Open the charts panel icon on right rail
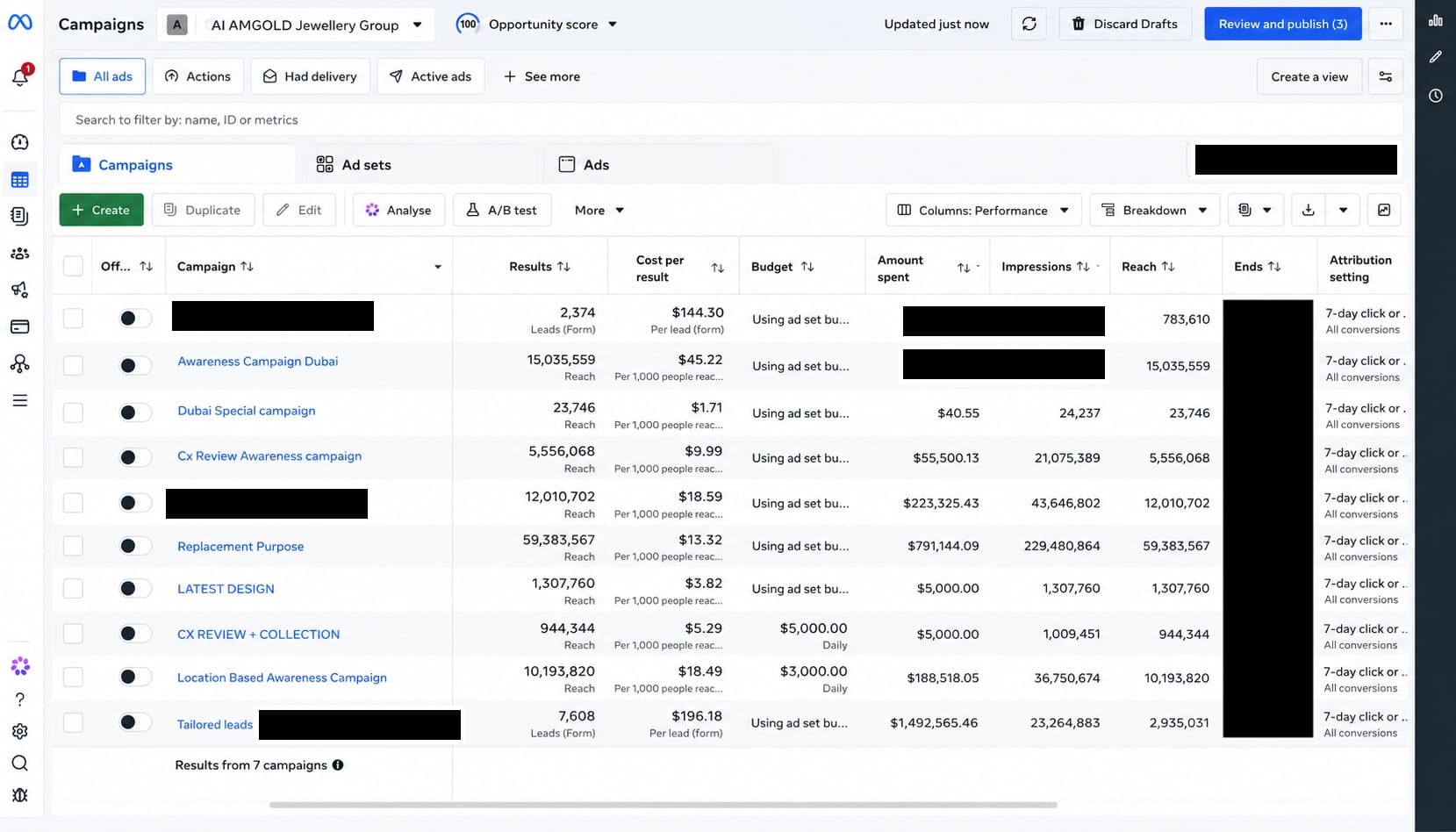The width and height of the screenshot is (1456, 832). (x=1436, y=20)
